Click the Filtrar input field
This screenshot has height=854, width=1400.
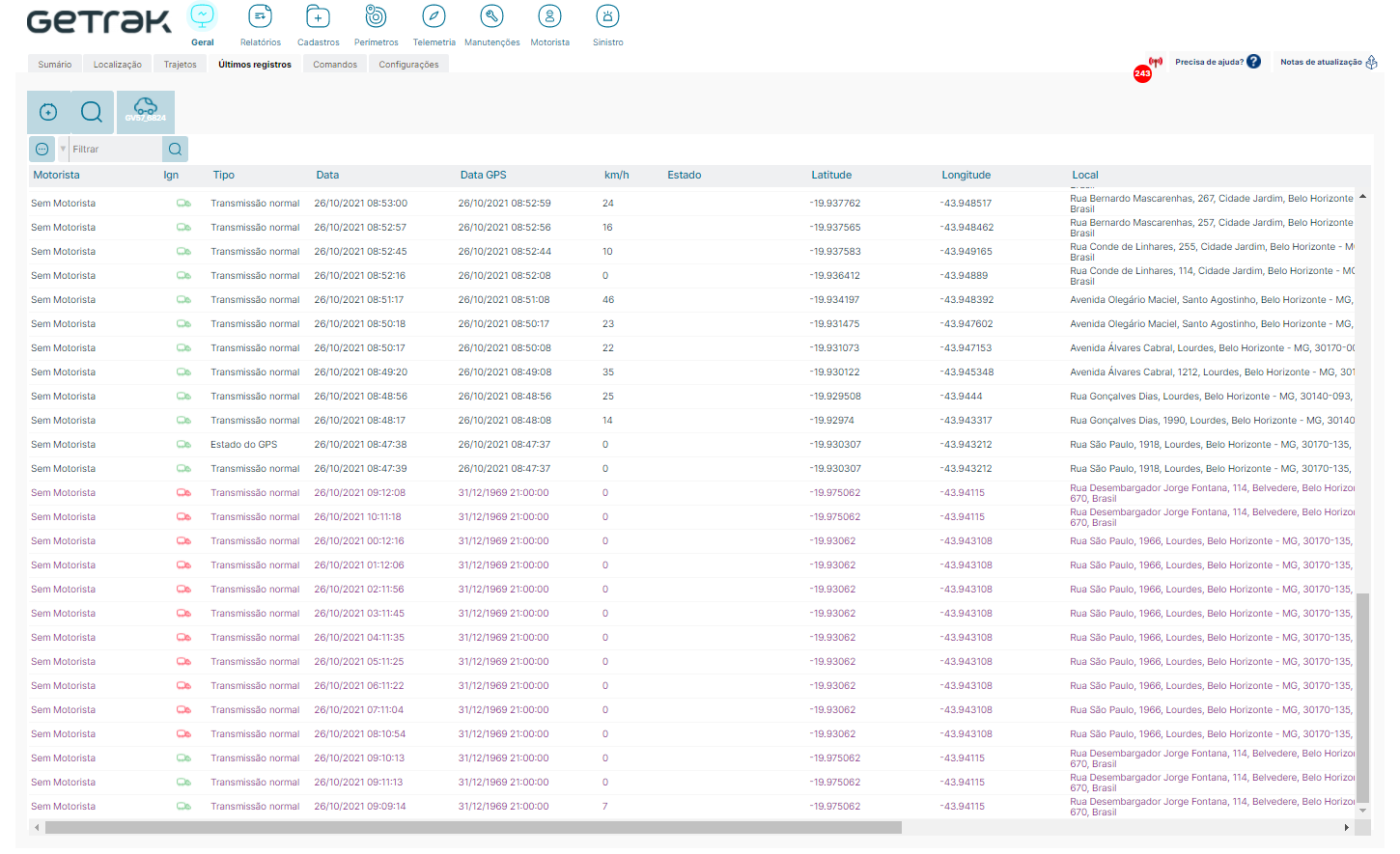(116, 149)
